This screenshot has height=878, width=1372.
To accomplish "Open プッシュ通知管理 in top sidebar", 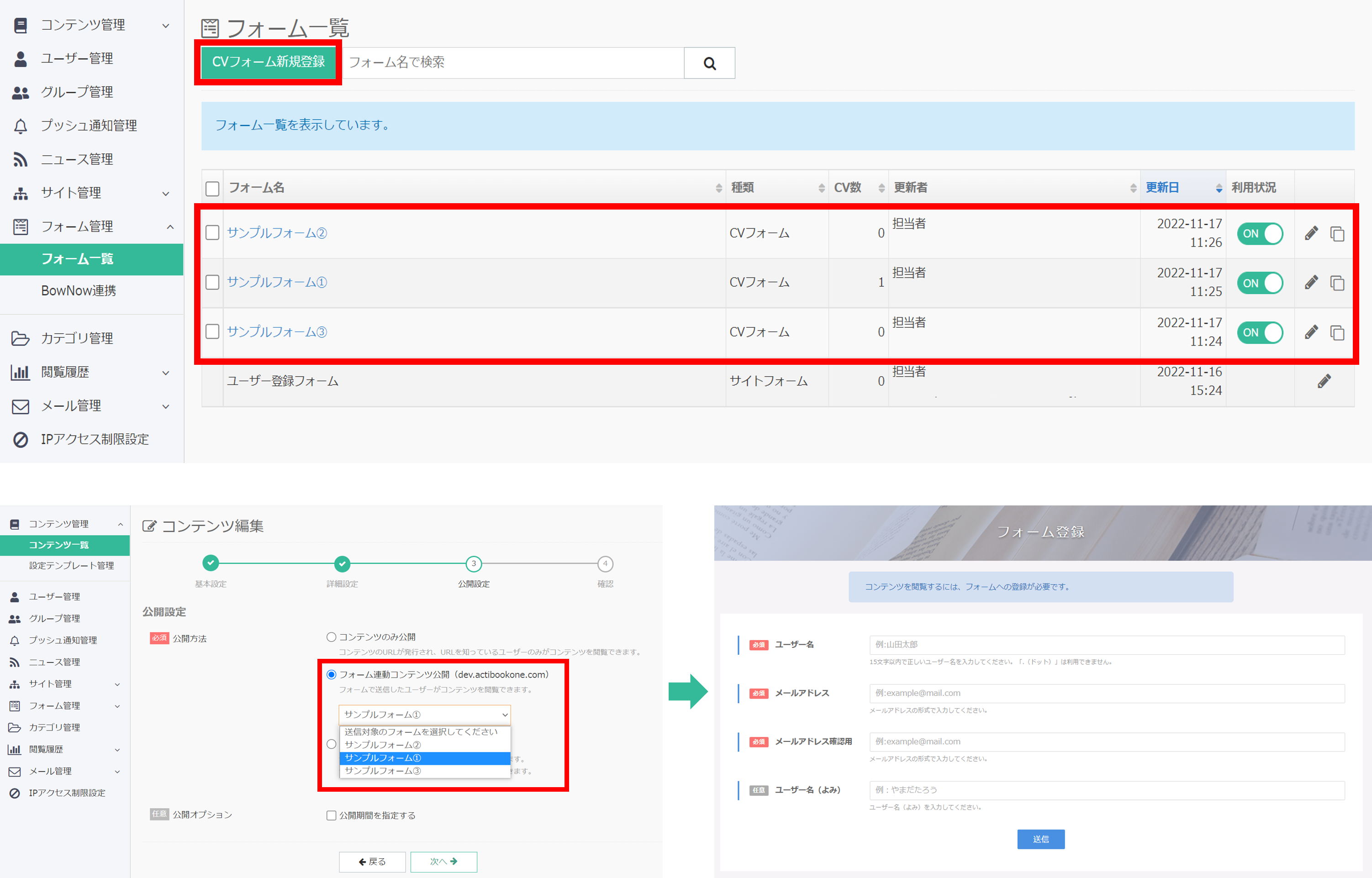I will click(x=91, y=126).
